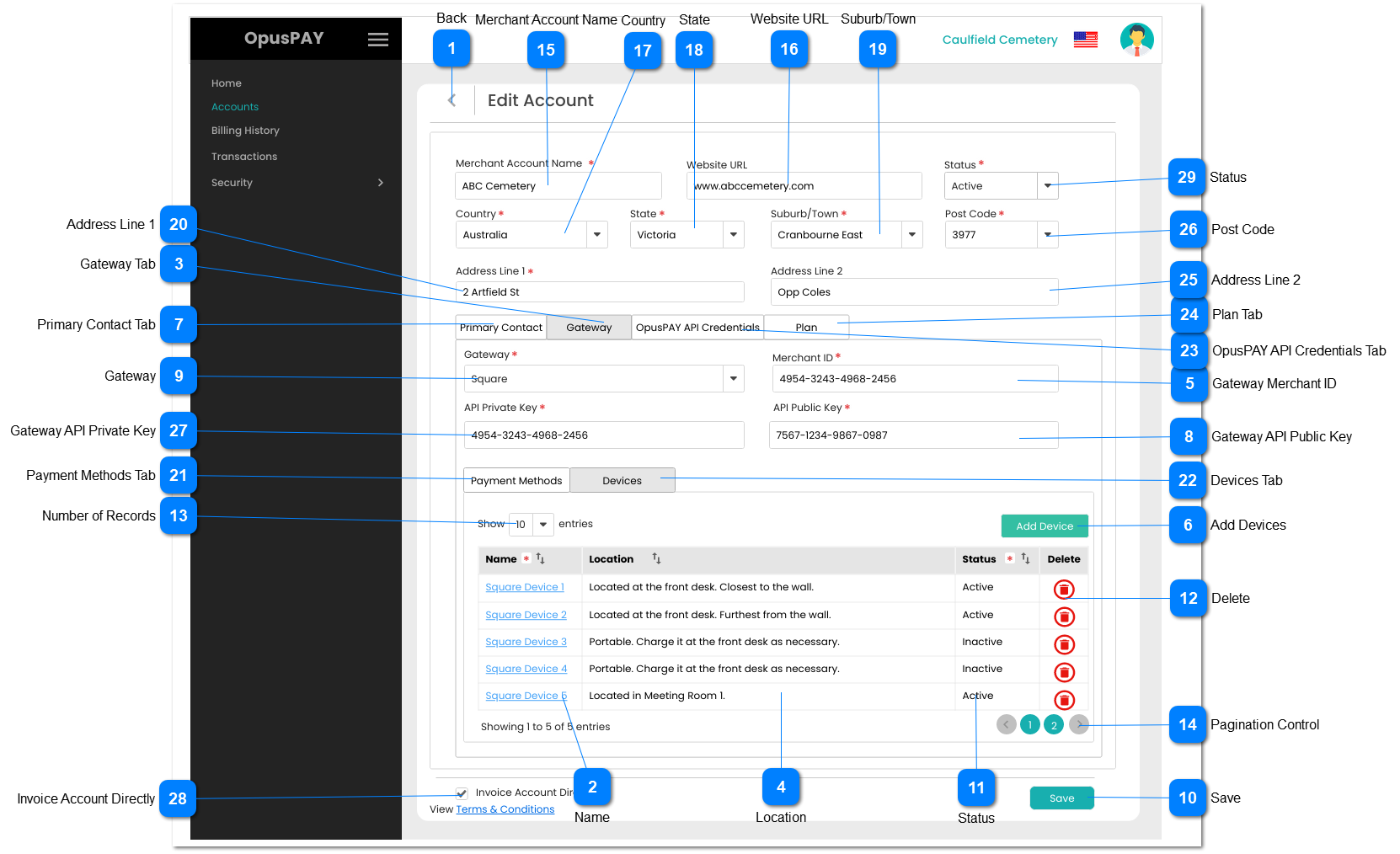Screen dimensions: 1400x854
Task: Open the Gateway dropdown showing Square
Action: [733, 379]
